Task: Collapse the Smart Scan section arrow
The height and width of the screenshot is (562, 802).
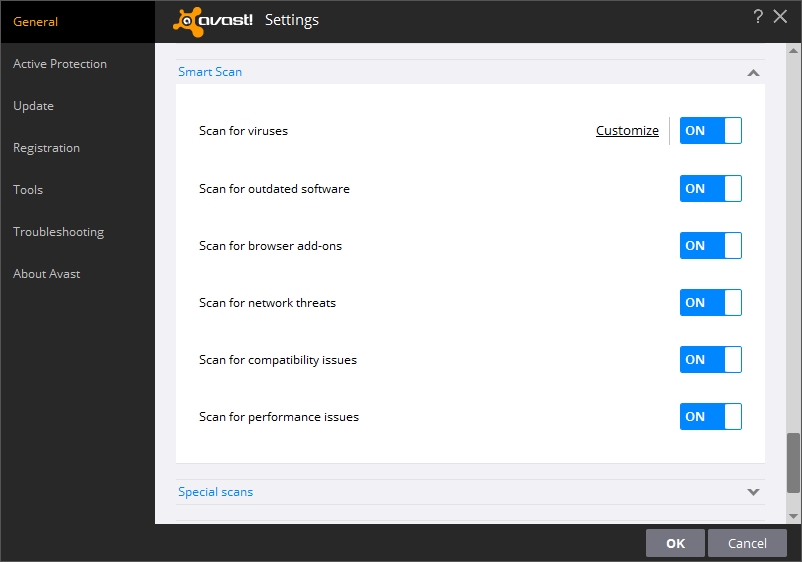Action: (x=753, y=73)
